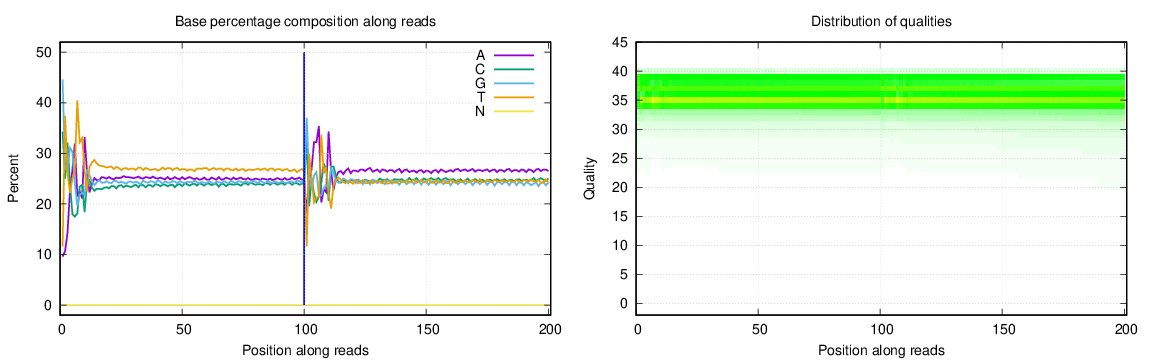This screenshot has width=1152, height=360.
Task: Click the Distribution of qualities title
Action: [881, 22]
